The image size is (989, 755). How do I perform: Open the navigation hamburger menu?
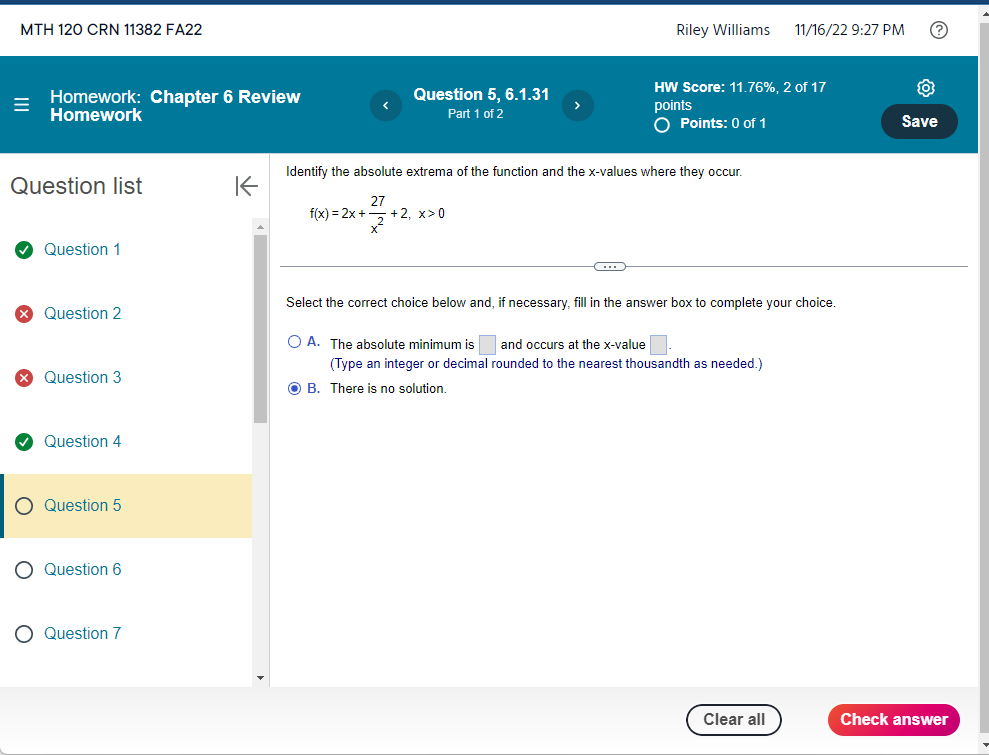(22, 104)
